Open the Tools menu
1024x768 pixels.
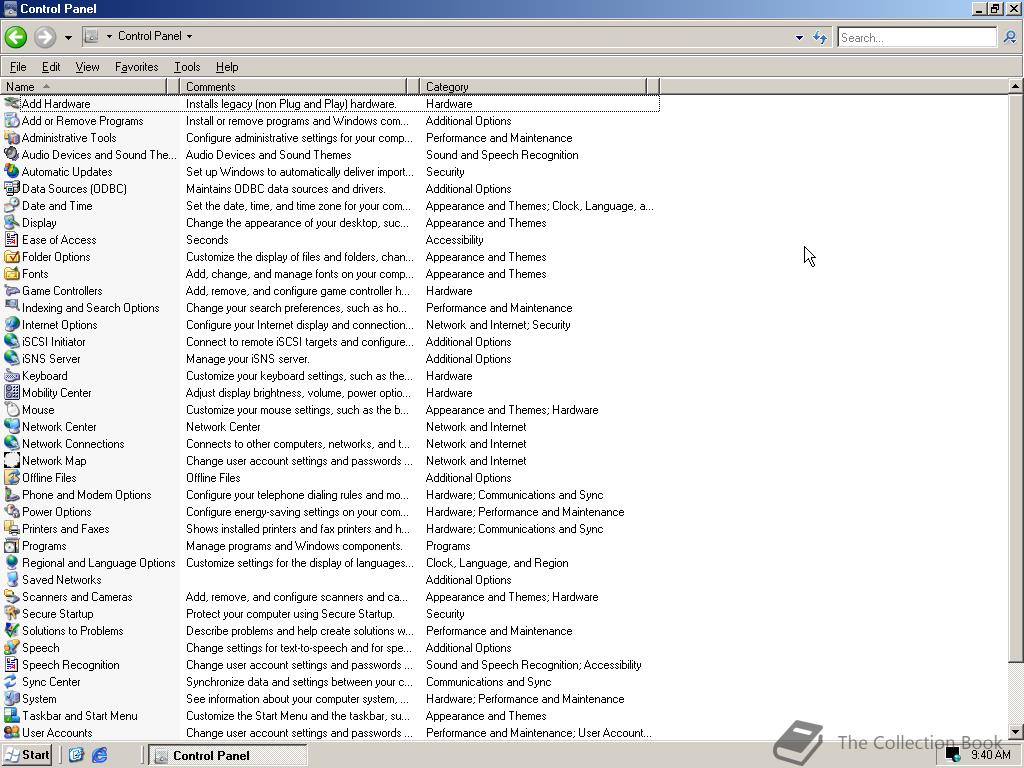pos(187,67)
